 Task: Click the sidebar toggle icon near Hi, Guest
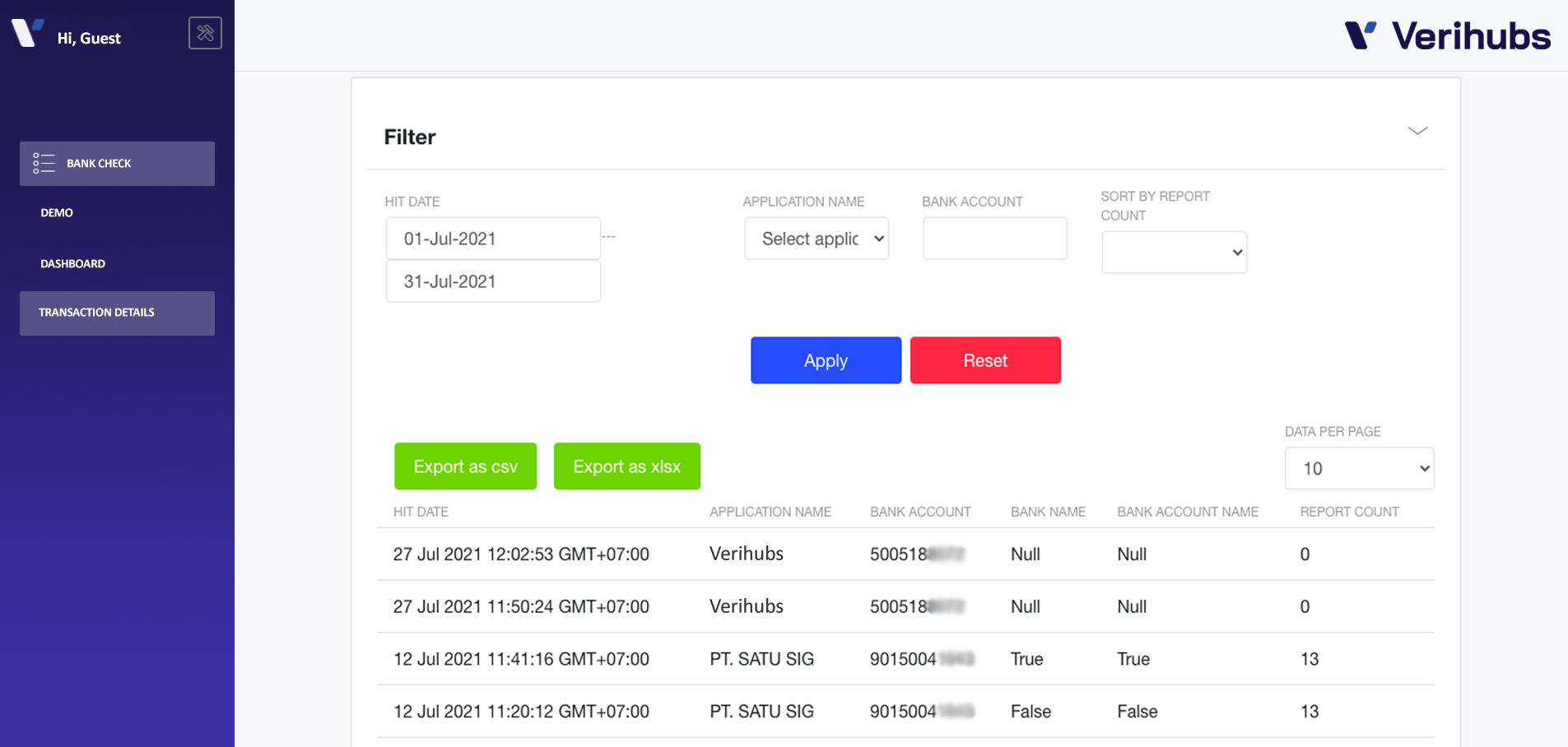[205, 33]
